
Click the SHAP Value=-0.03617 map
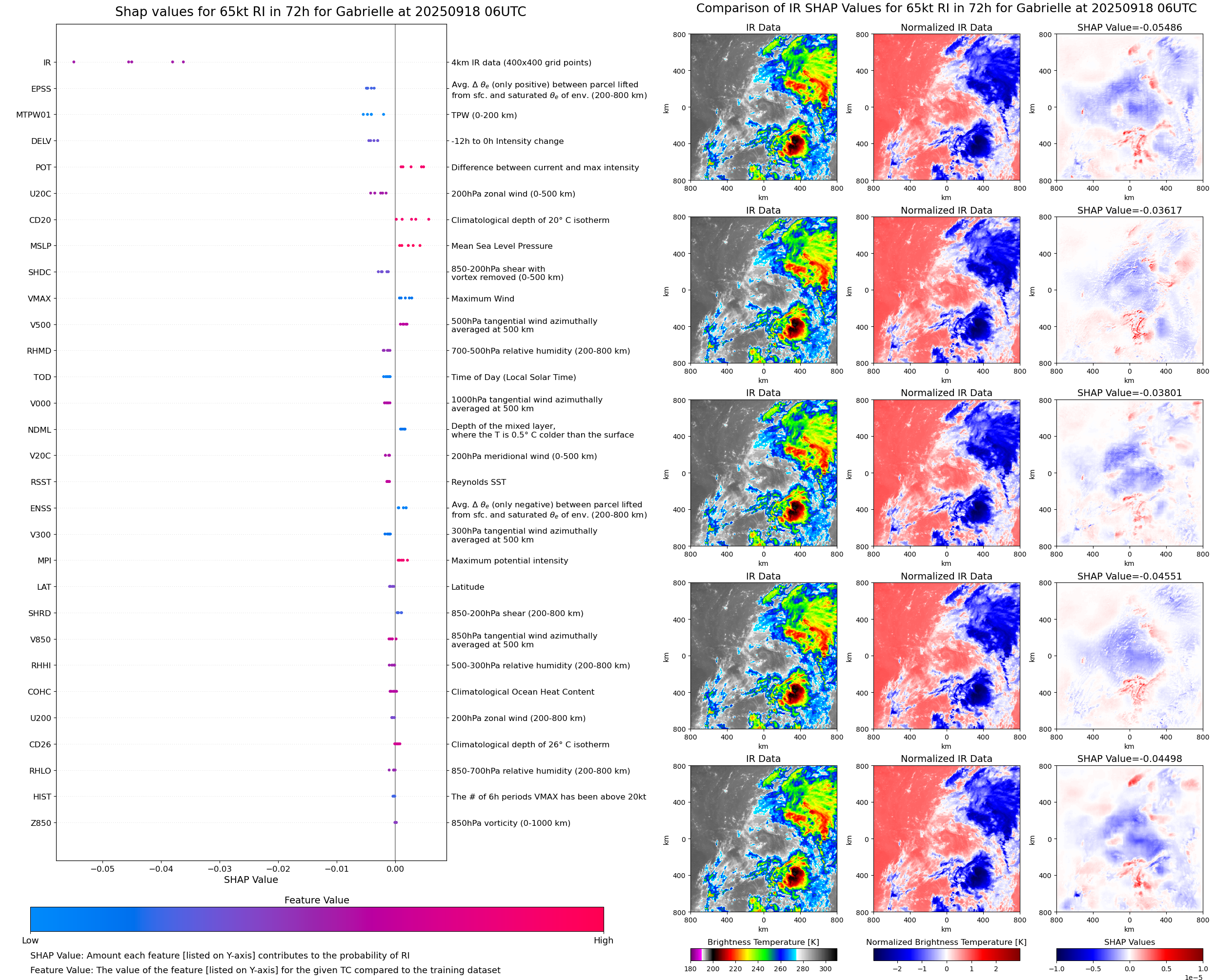[1129, 290]
